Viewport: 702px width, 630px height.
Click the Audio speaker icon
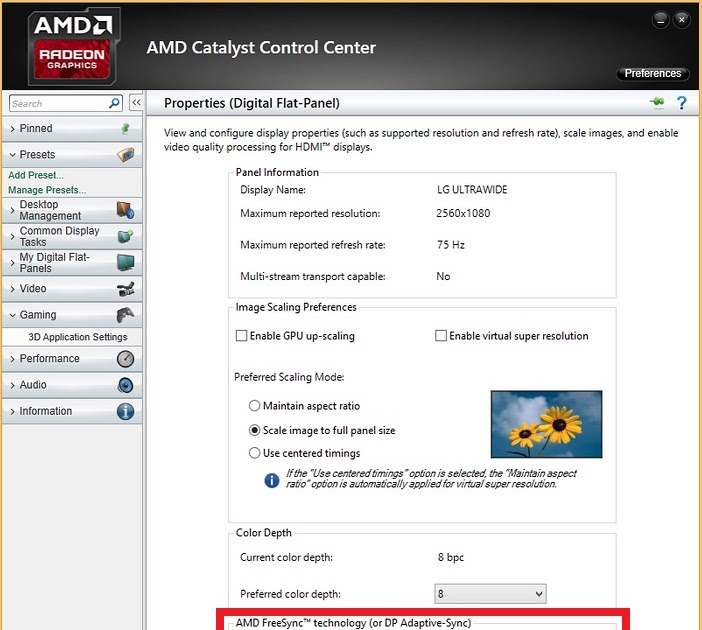pos(125,385)
